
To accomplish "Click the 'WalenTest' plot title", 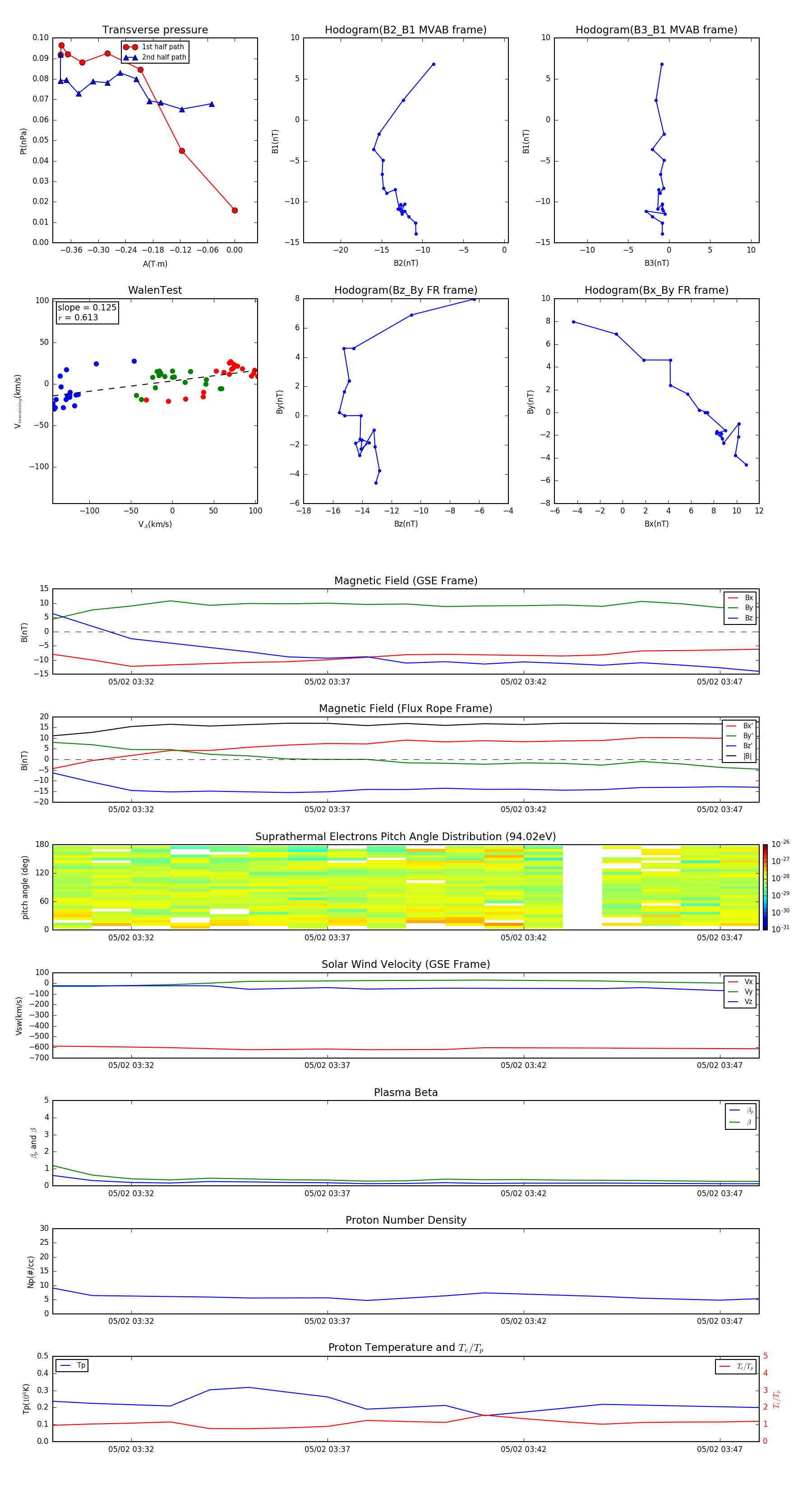I will pyautogui.click(x=155, y=290).
